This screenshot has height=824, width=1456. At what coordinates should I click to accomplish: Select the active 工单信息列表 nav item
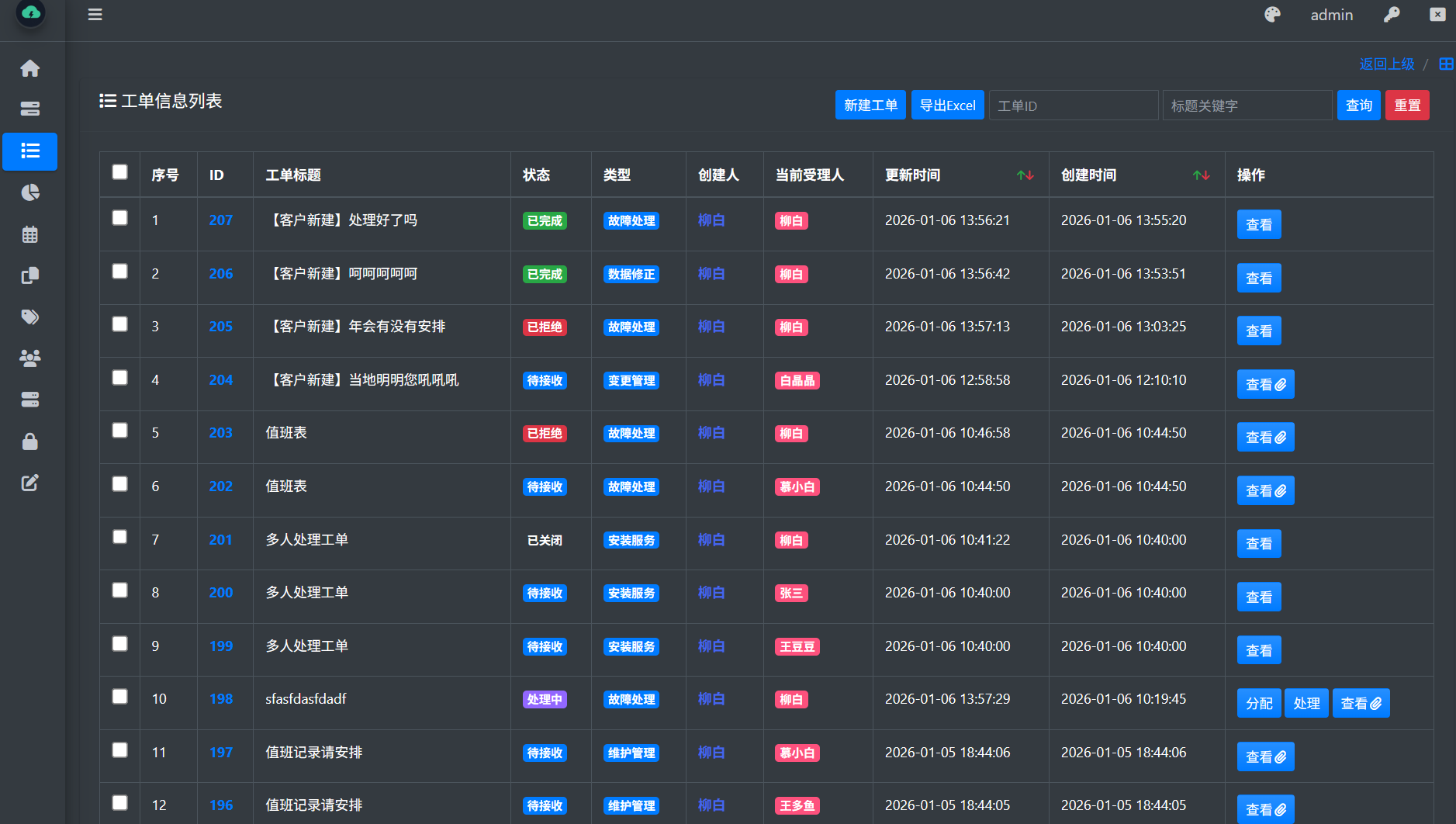point(30,151)
